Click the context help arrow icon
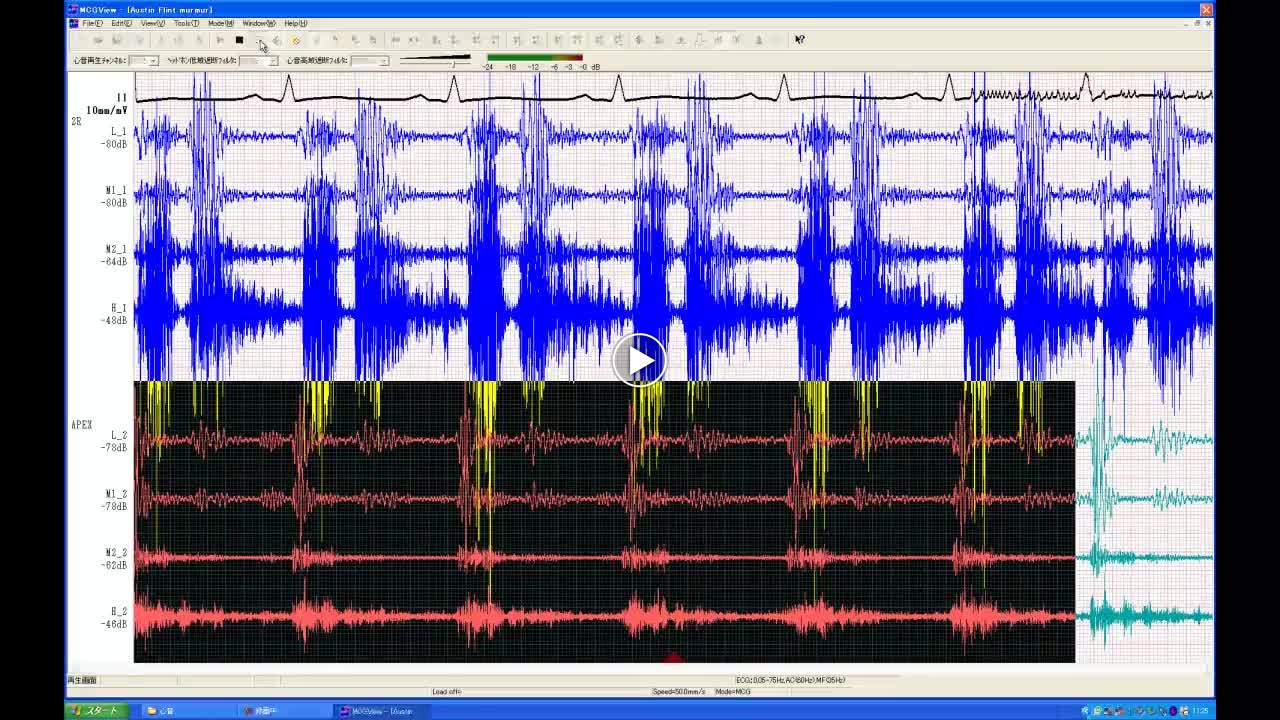Image resolution: width=1280 pixels, height=720 pixels. (x=799, y=40)
